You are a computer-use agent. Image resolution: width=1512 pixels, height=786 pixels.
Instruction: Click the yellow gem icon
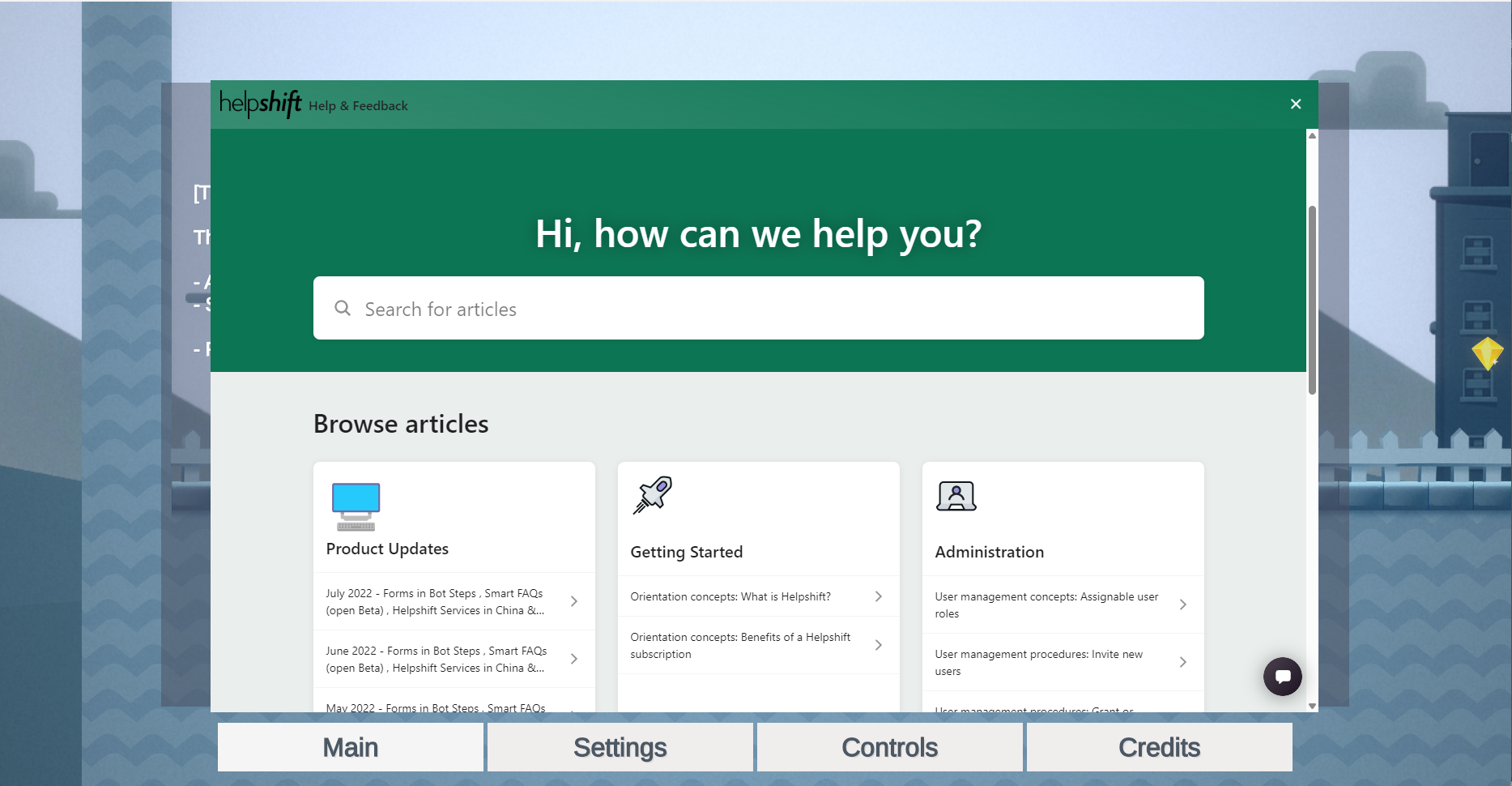point(1487,353)
